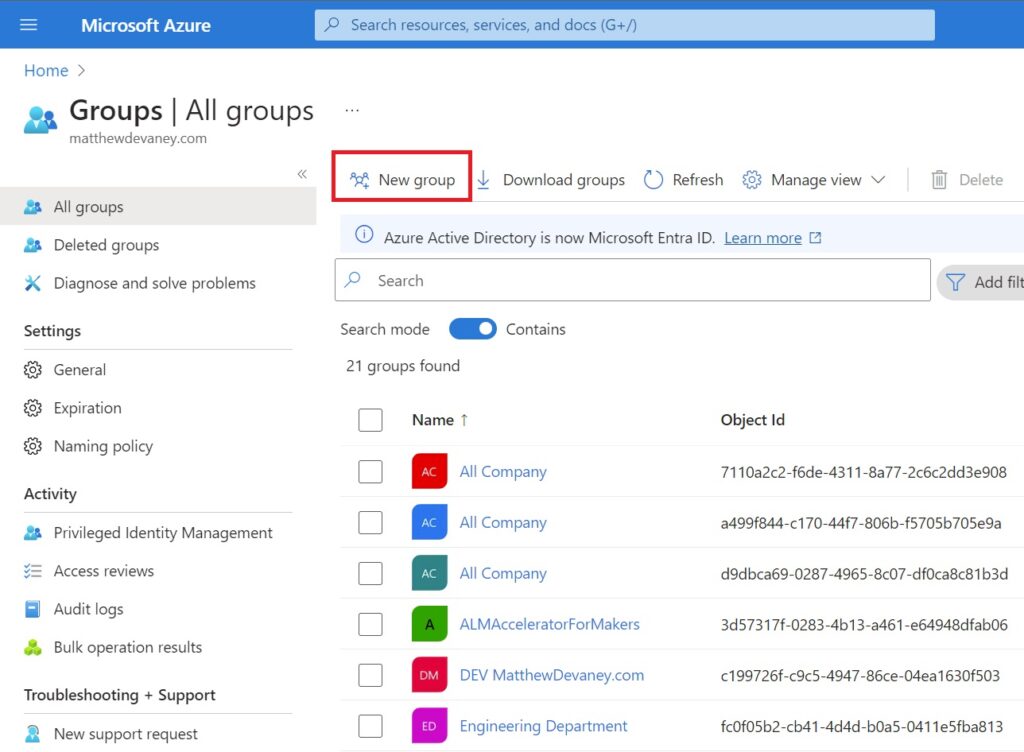The image size is (1024, 752).
Task: Click the DM avatar for DEV MatthewDevaney.com
Action: pos(429,675)
